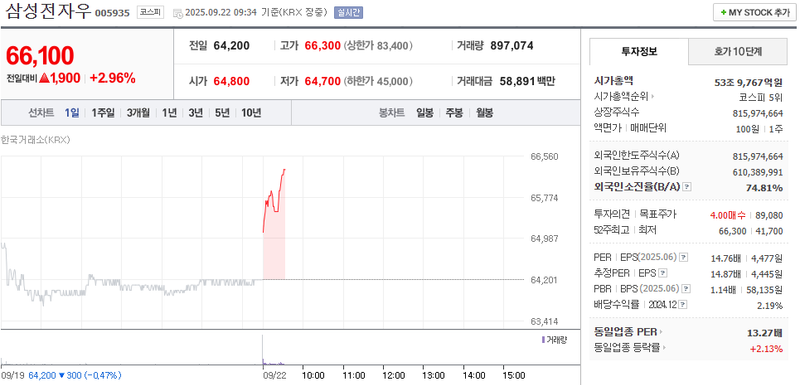
Task: Click the 코스피 market badge
Action: 150,13
